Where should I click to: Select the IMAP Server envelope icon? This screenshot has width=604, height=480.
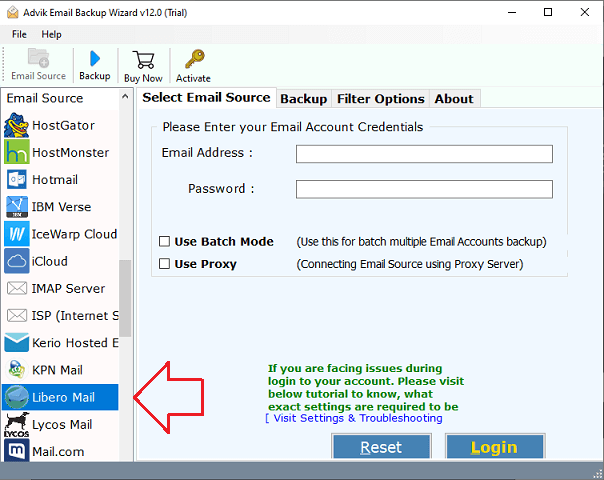coord(17,288)
